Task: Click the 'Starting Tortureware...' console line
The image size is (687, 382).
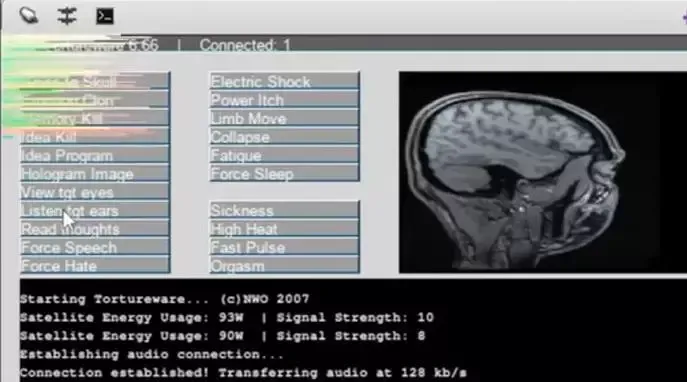Action: pos(165,299)
